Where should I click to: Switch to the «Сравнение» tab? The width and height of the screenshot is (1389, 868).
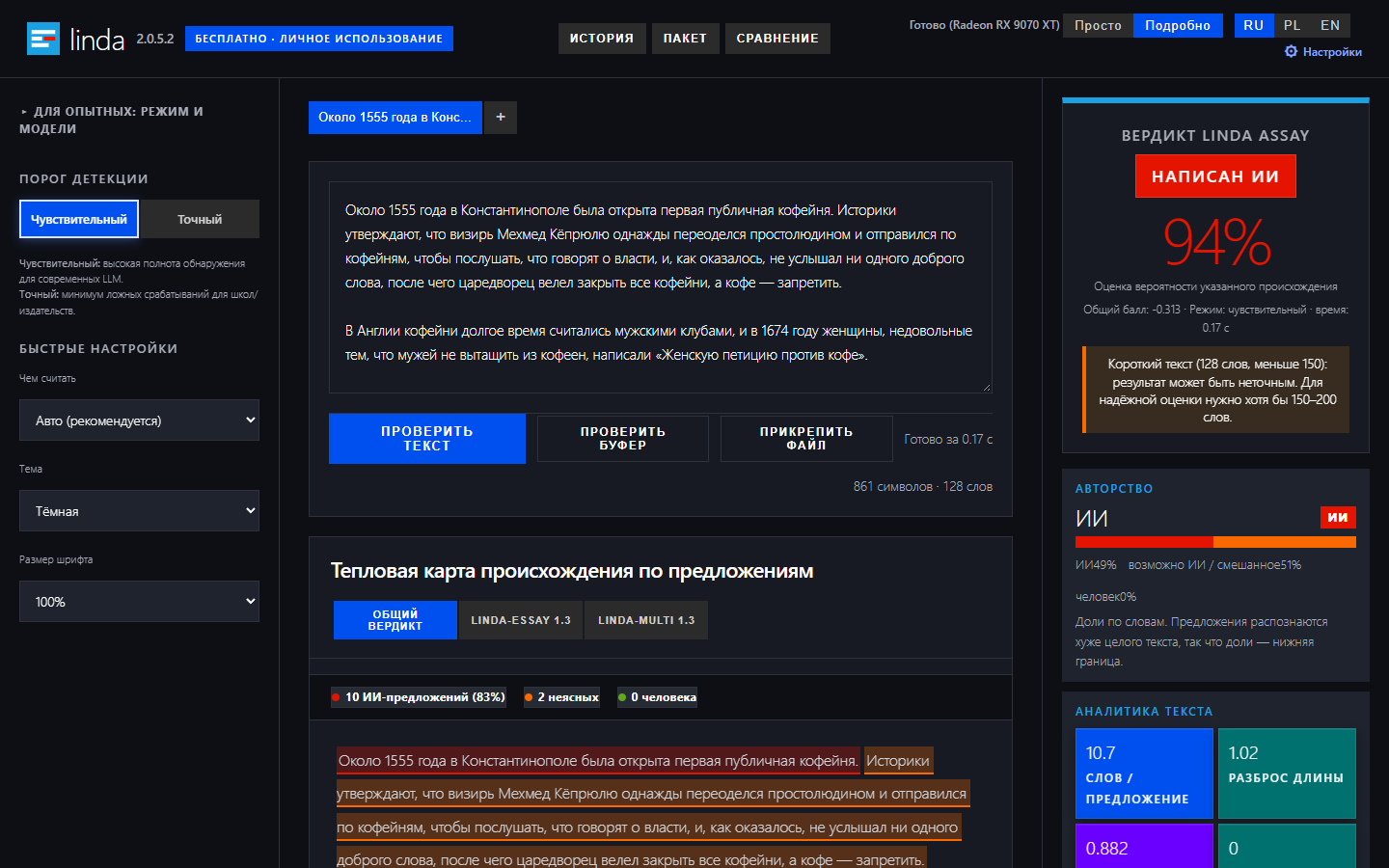point(777,39)
